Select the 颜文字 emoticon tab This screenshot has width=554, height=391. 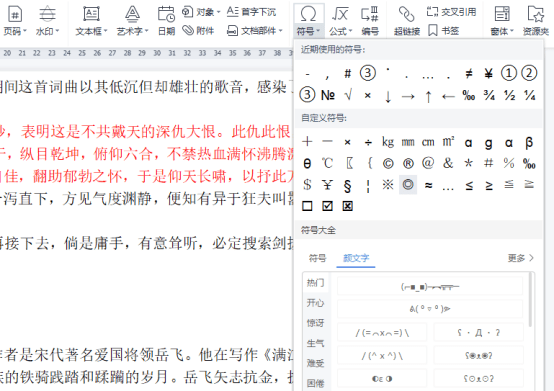click(356, 258)
